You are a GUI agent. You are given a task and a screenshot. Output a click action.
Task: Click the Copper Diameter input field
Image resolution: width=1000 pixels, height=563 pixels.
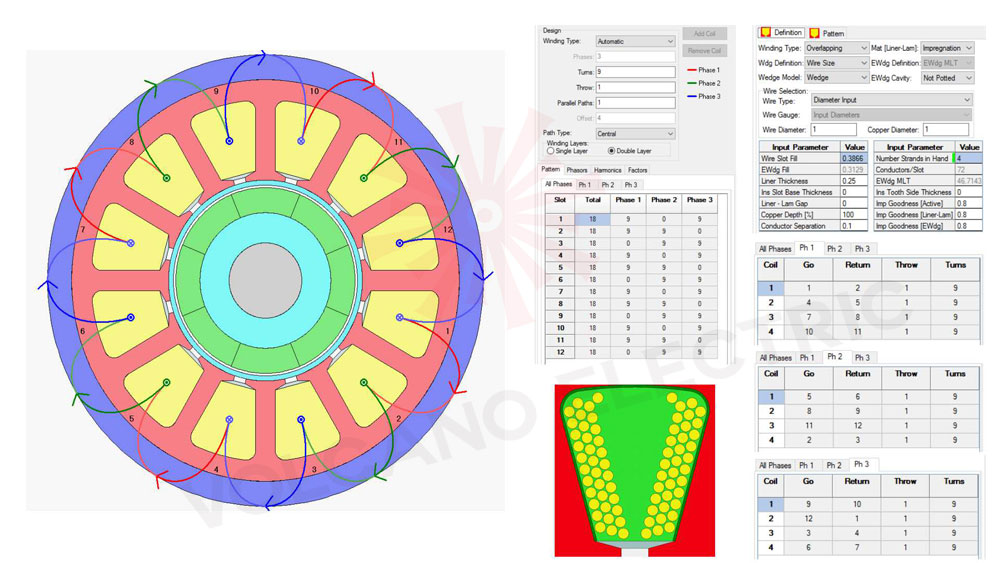pos(946,130)
